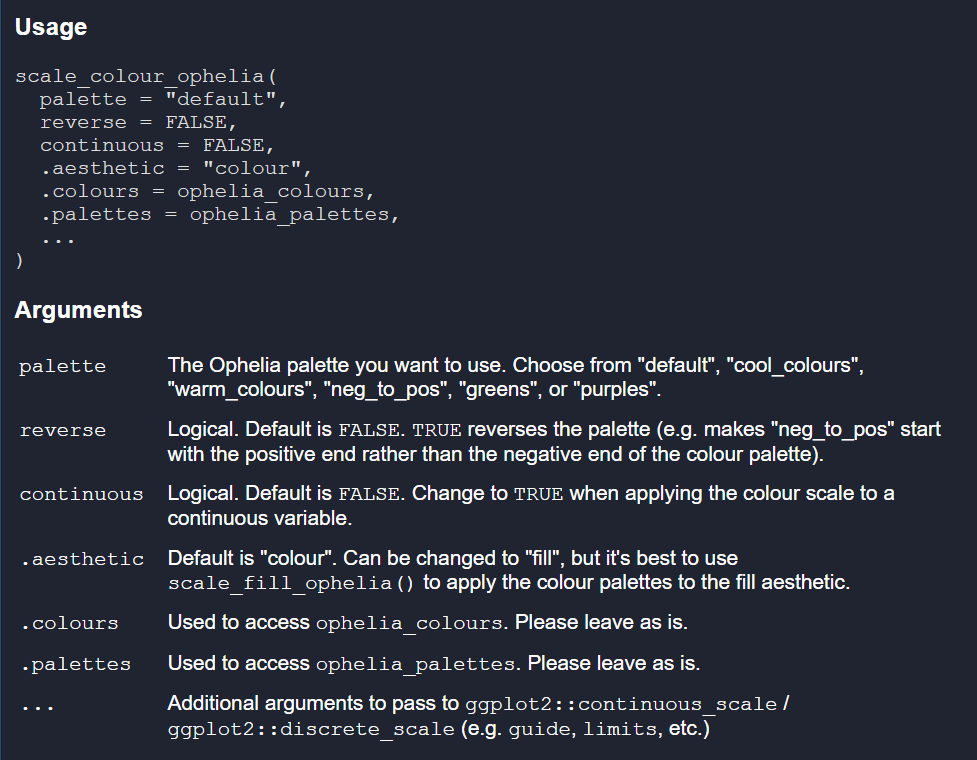Click the palette argument name in table
Viewport: 977px width, 760px height.
pyautogui.click(x=62, y=366)
